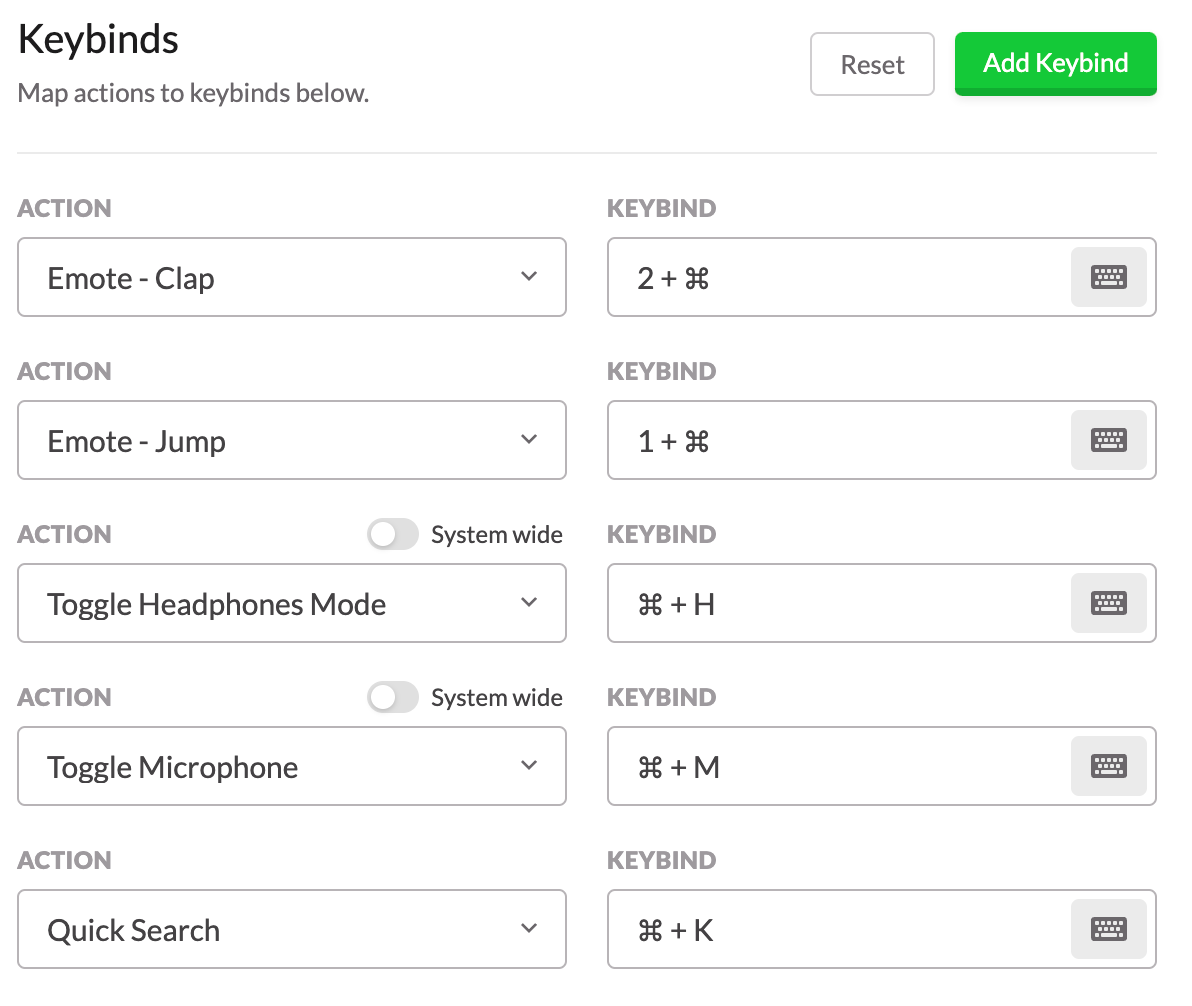Viewport: 1192px width, 1006px height.
Task: Open Toggle Headphones Mode action dropdown
Action: (292, 603)
